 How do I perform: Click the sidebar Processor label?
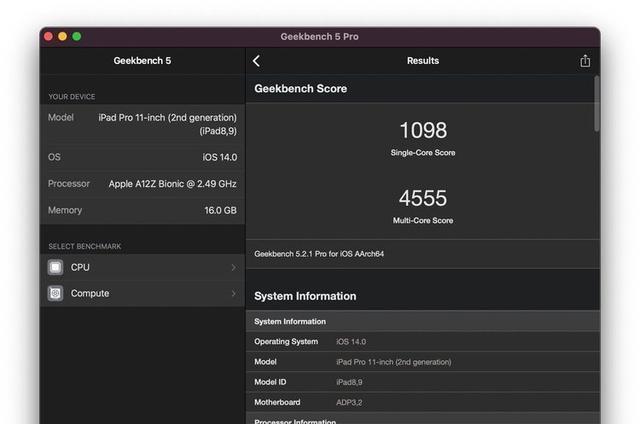pyautogui.click(x=69, y=184)
